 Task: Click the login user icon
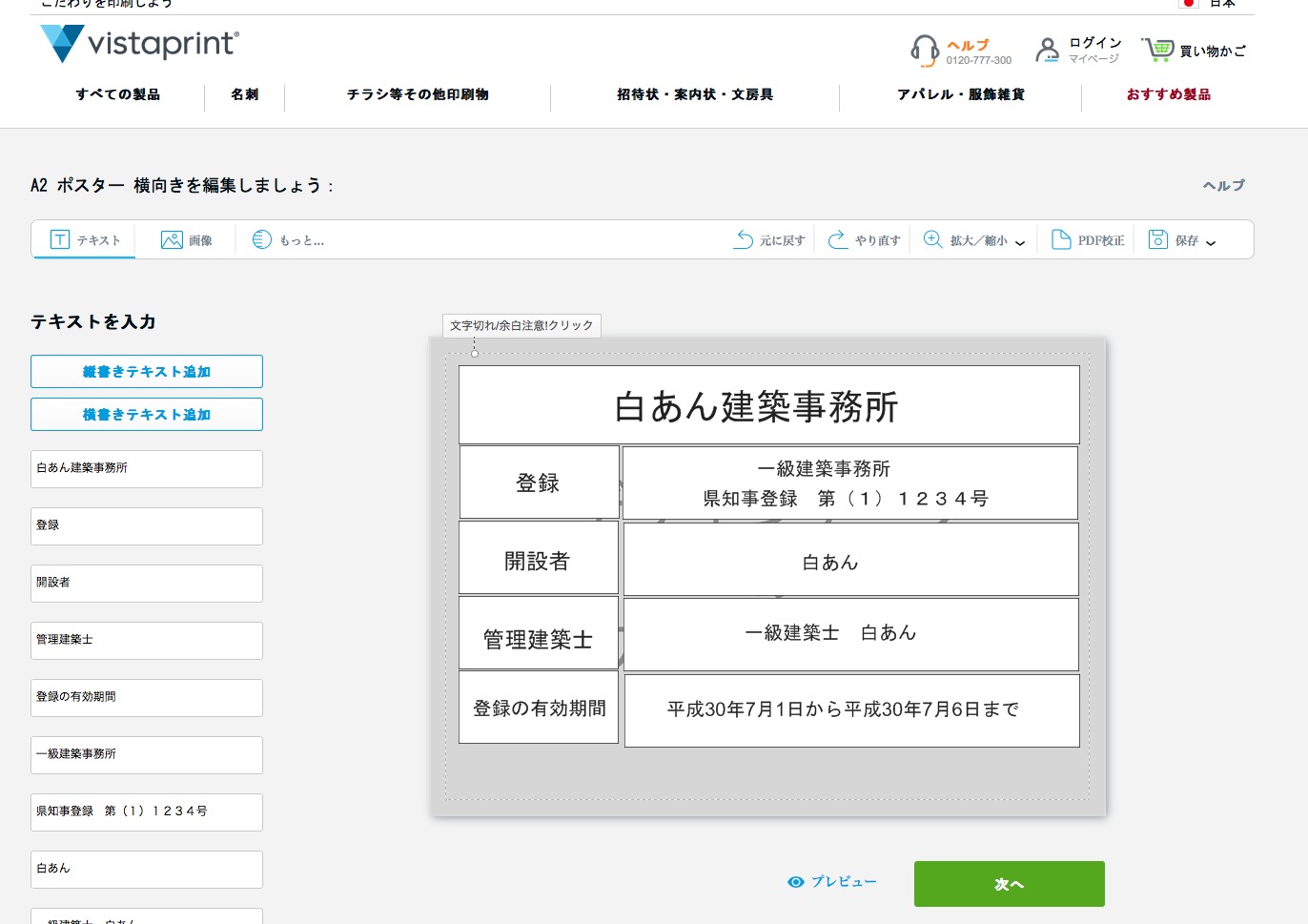tap(1047, 50)
